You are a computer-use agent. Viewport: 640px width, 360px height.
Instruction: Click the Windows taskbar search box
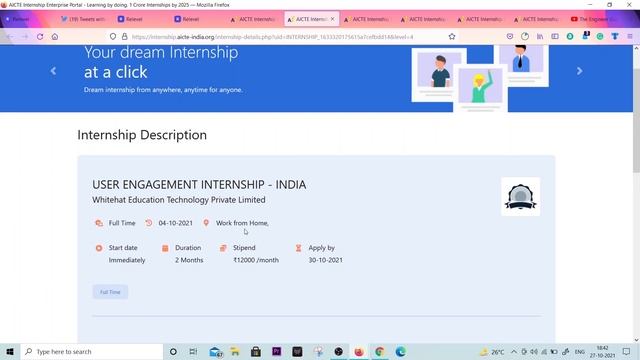[92, 351]
